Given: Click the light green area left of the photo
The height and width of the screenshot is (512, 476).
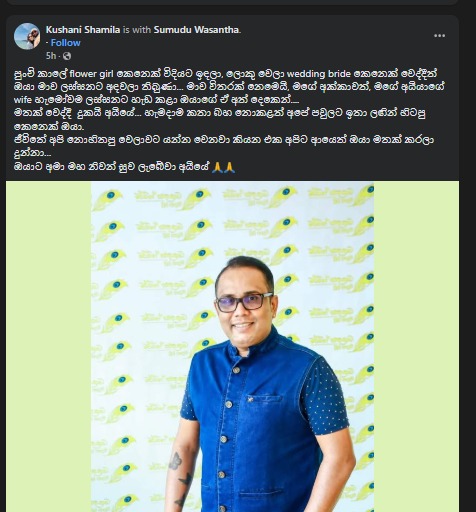Looking at the screenshot, I should coord(49,347).
